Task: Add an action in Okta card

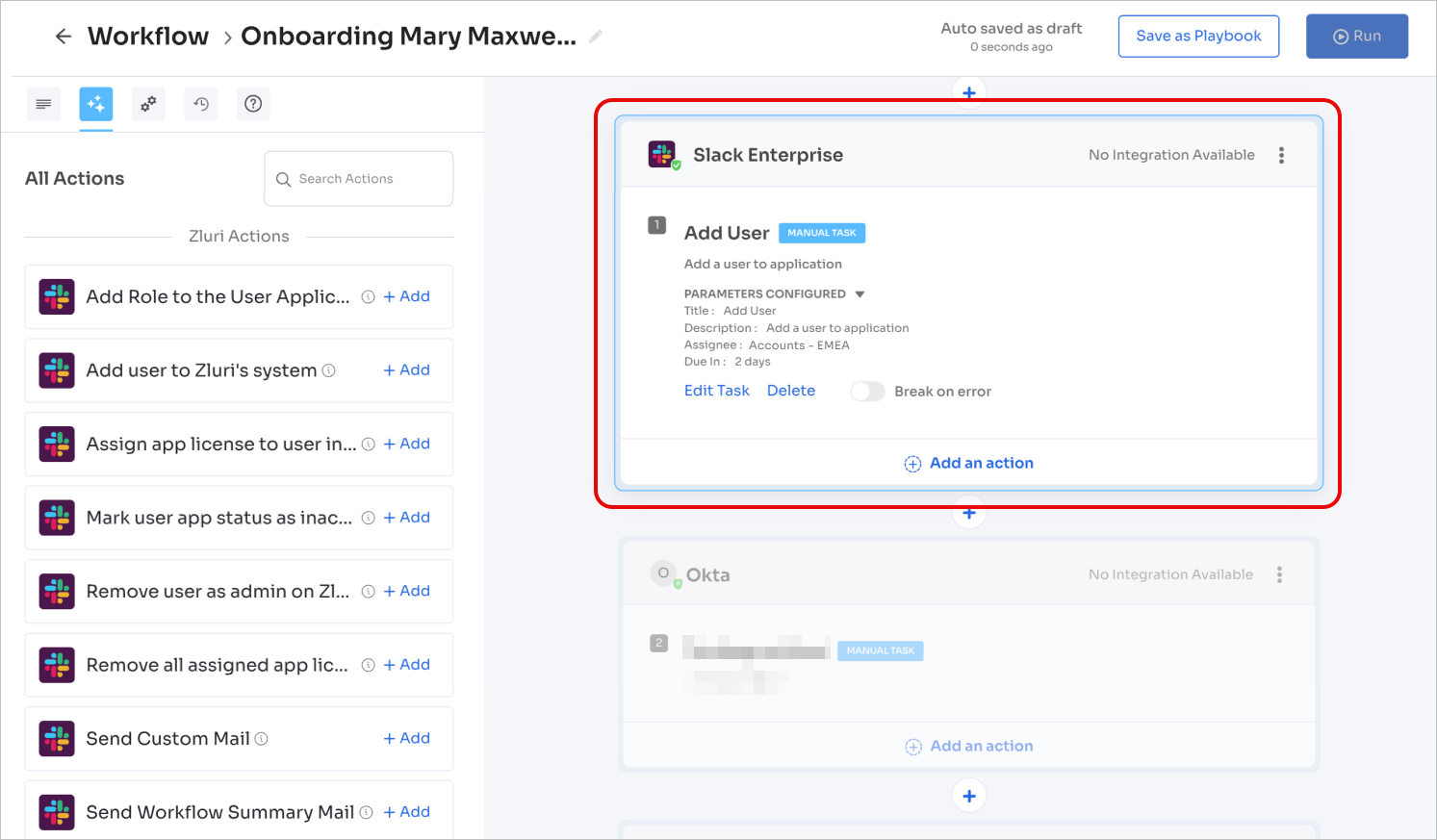Action: click(x=969, y=747)
